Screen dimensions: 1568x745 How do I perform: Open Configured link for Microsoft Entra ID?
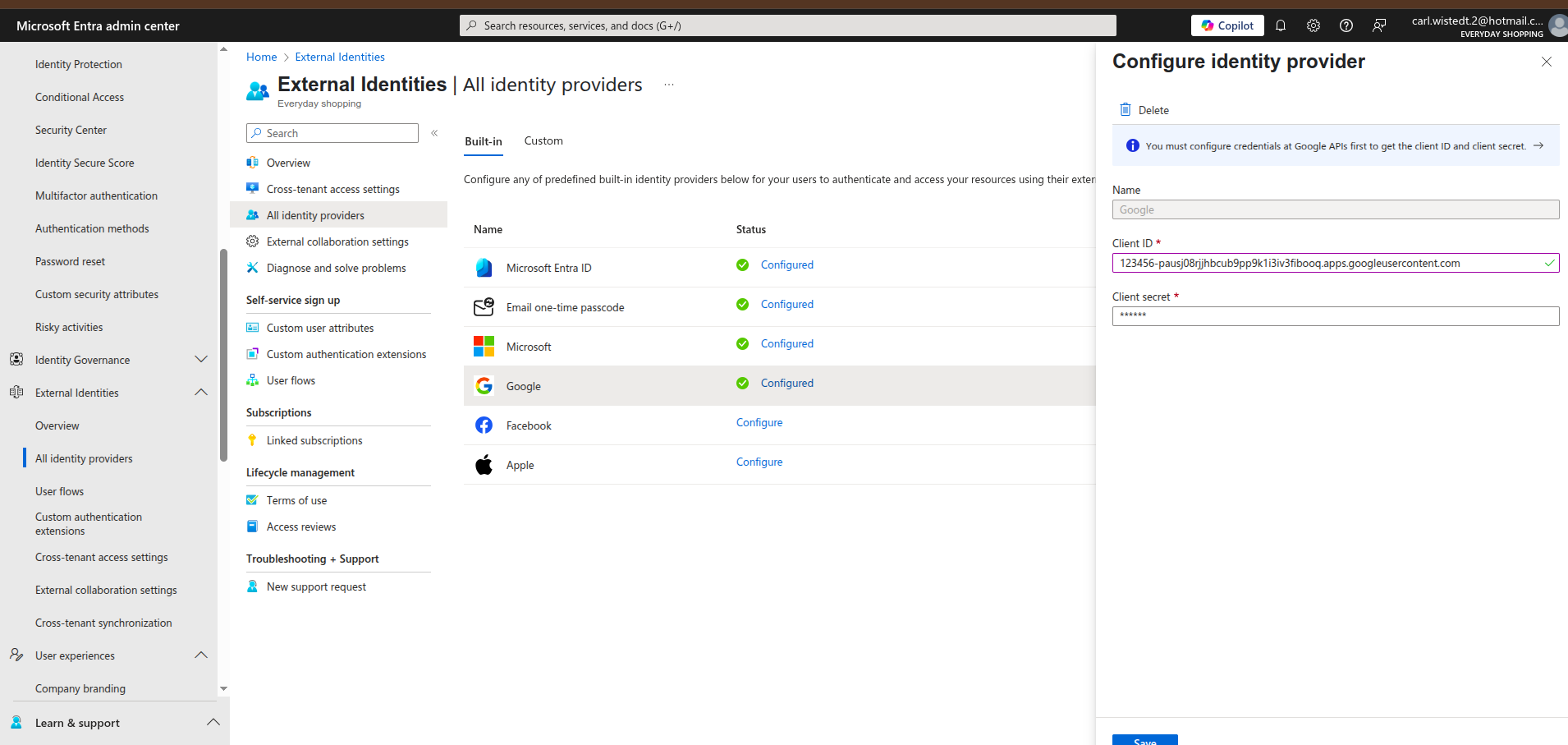(786, 264)
